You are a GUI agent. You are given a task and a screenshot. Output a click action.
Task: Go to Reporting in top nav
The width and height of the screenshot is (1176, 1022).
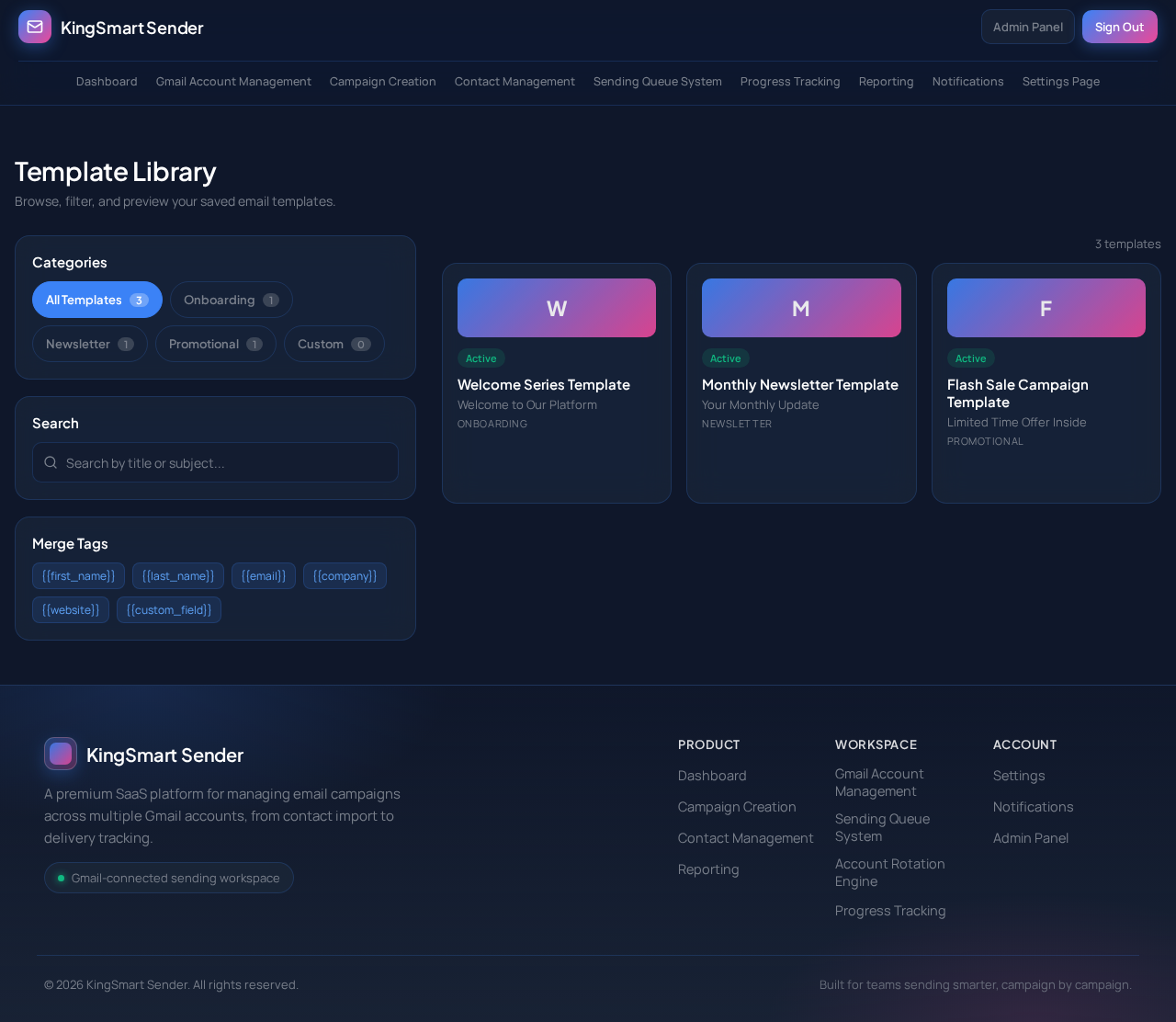887,82
